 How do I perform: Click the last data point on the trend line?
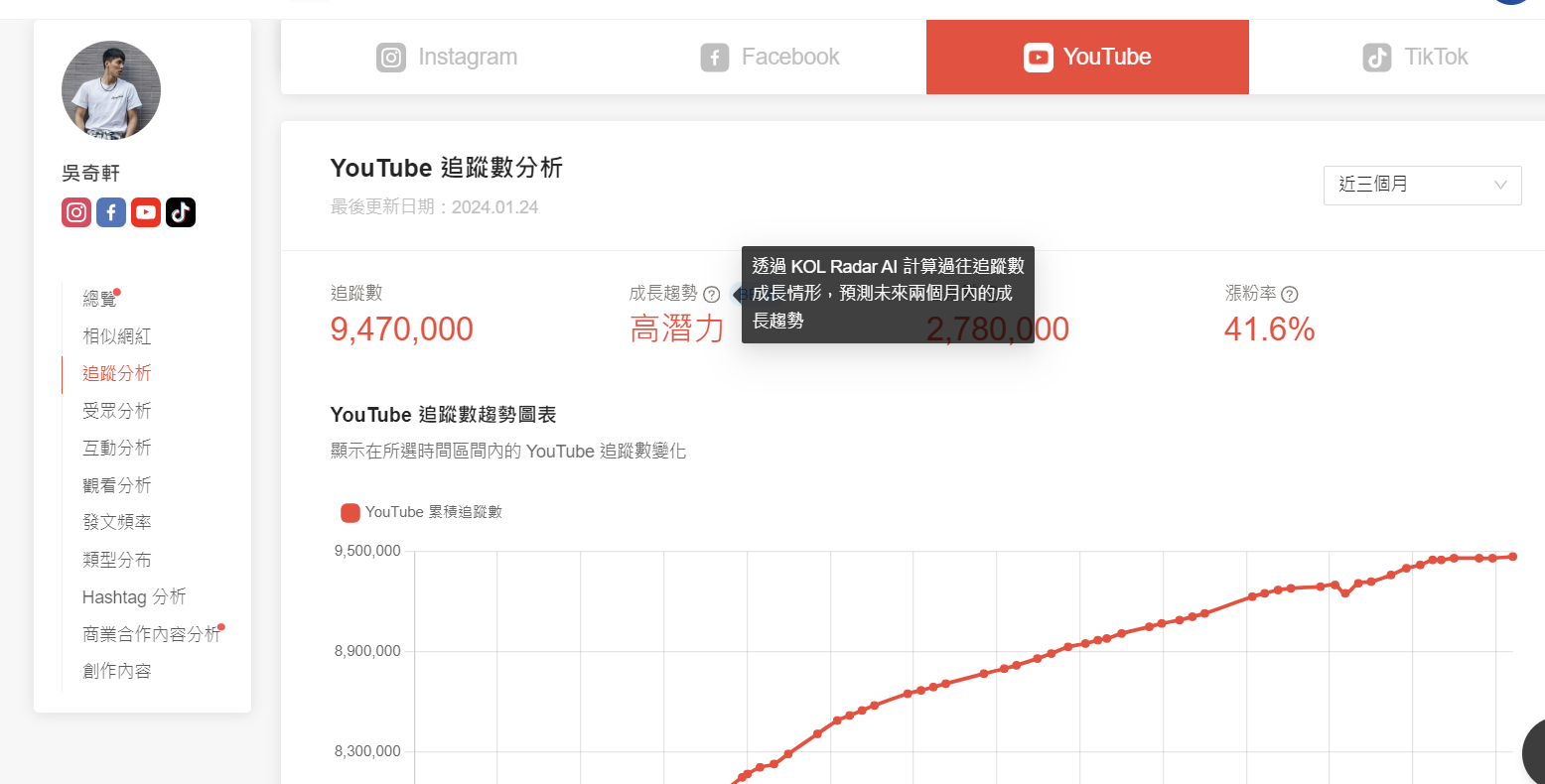[x=1512, y=557]
